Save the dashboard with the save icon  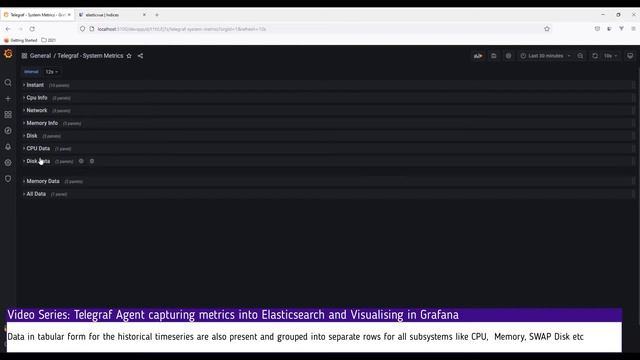pos(493,56)
